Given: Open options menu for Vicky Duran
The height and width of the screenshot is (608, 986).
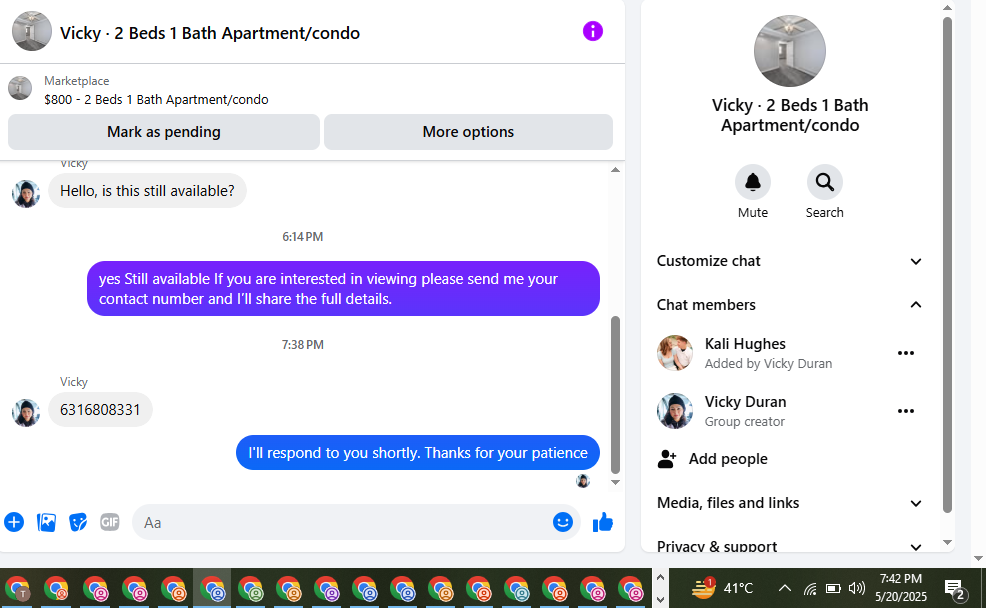Looking at the screenshot, I should 906,411.
